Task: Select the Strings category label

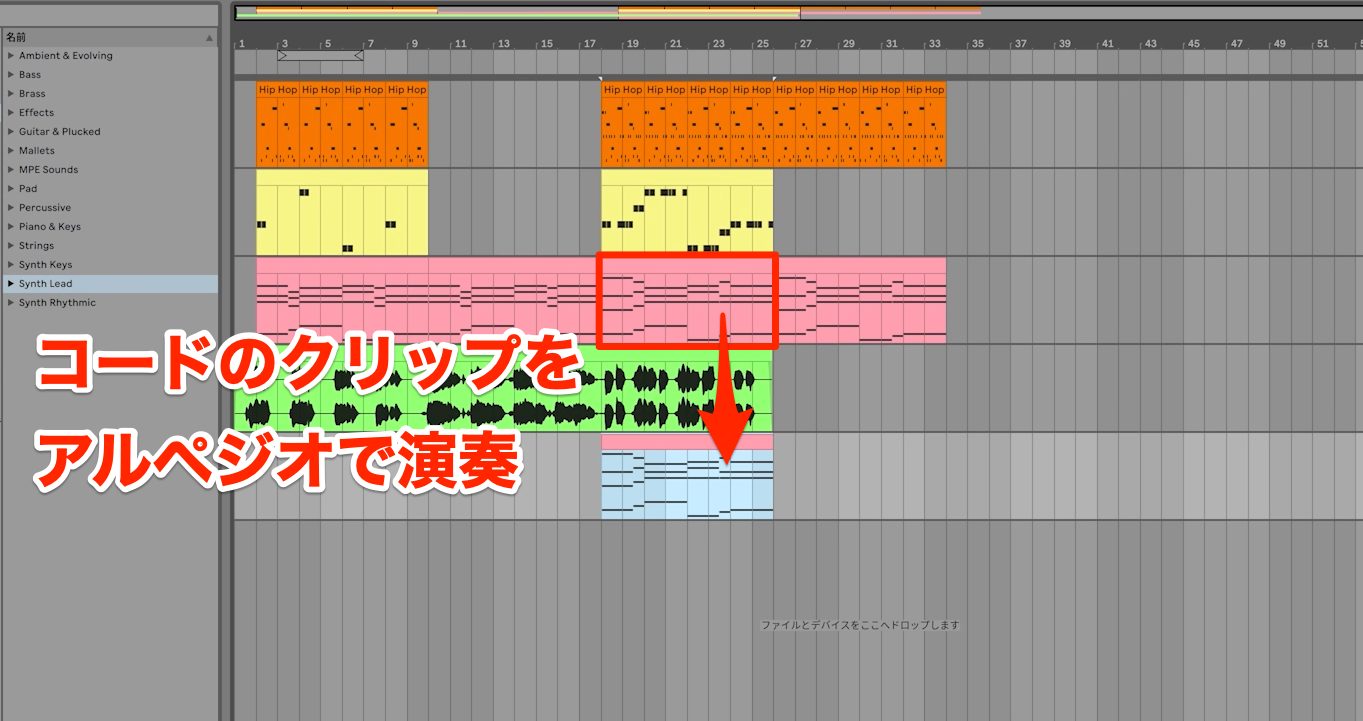Action: pos(37,246)
